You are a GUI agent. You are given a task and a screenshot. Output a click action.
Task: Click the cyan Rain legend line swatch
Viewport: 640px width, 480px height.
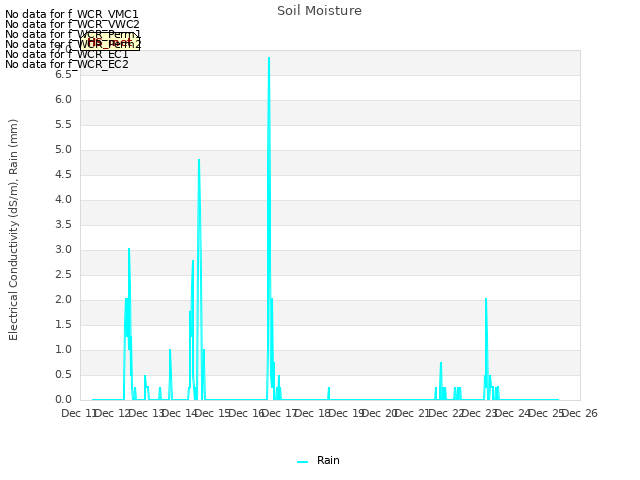pos(302,462)
